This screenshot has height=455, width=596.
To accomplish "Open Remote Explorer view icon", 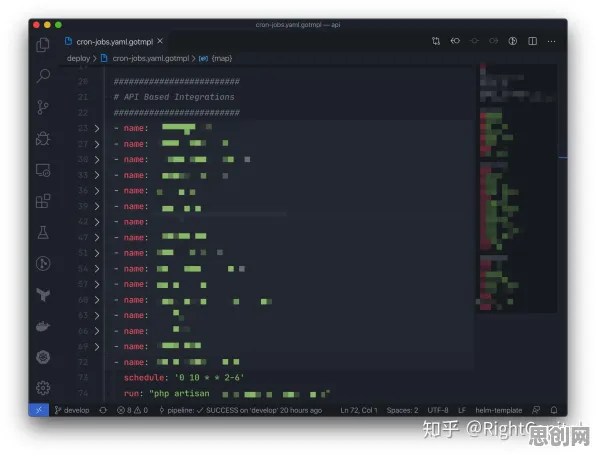I will (43, 170).
